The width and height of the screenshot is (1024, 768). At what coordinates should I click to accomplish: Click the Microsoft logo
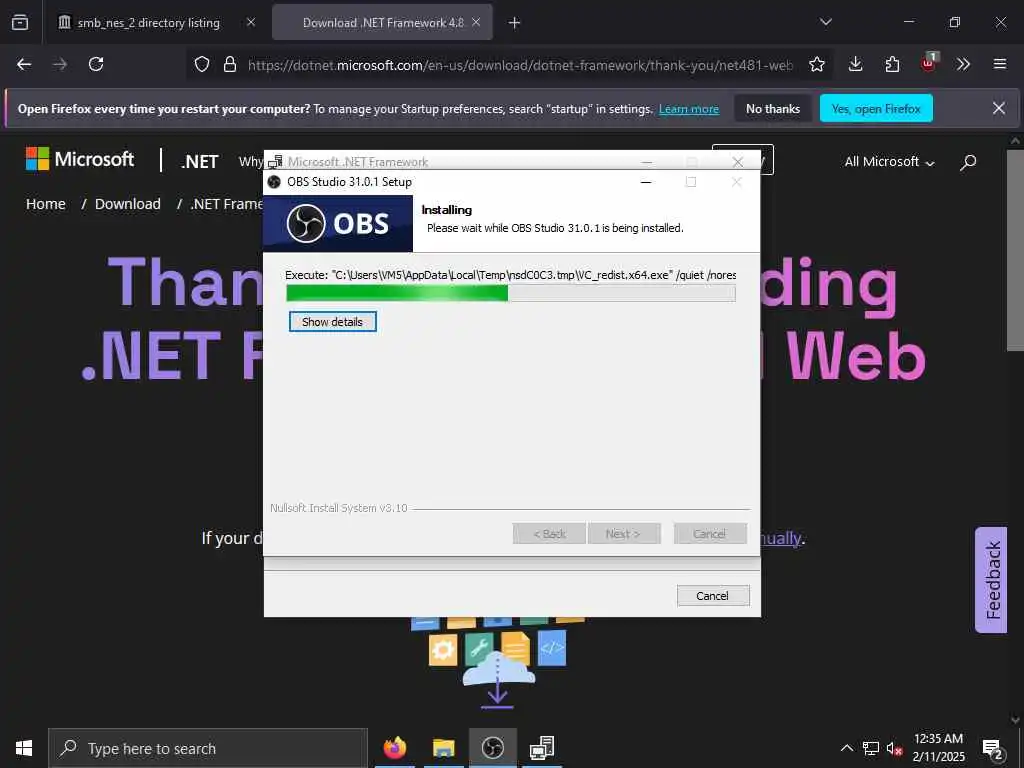80,159
